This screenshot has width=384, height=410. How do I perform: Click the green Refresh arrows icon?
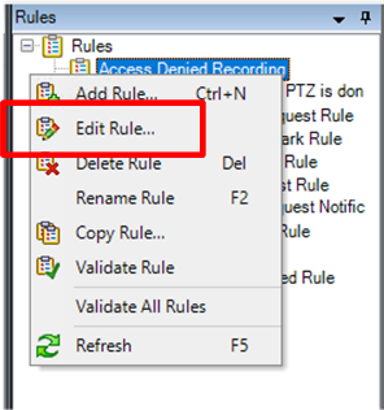pyautogui.click(x=48, y=346)
